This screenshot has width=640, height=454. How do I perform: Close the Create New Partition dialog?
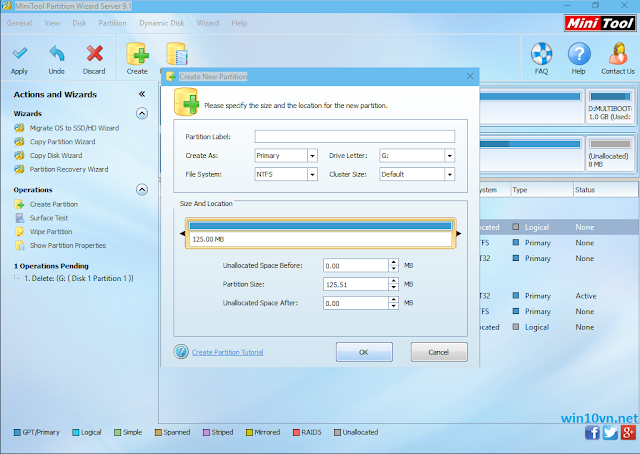[470, 76]
